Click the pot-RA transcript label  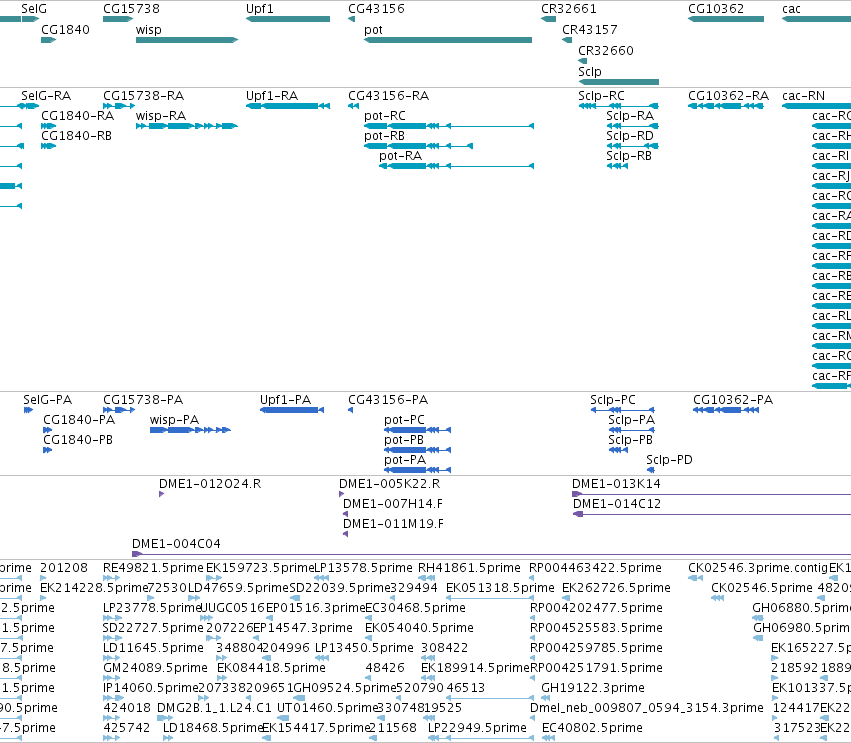coord(401,156)
